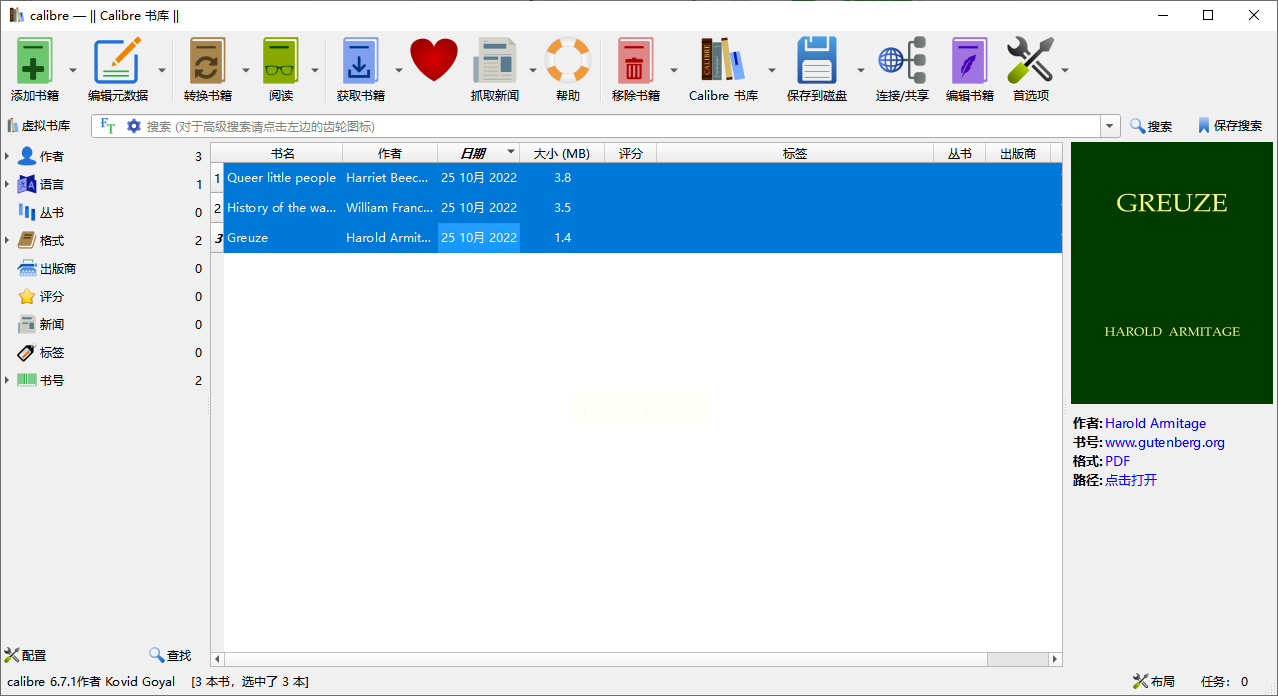Open 编辑元数据 metadata editor icon
Screen dimensions: 1278x696
(x=118, y=62)
